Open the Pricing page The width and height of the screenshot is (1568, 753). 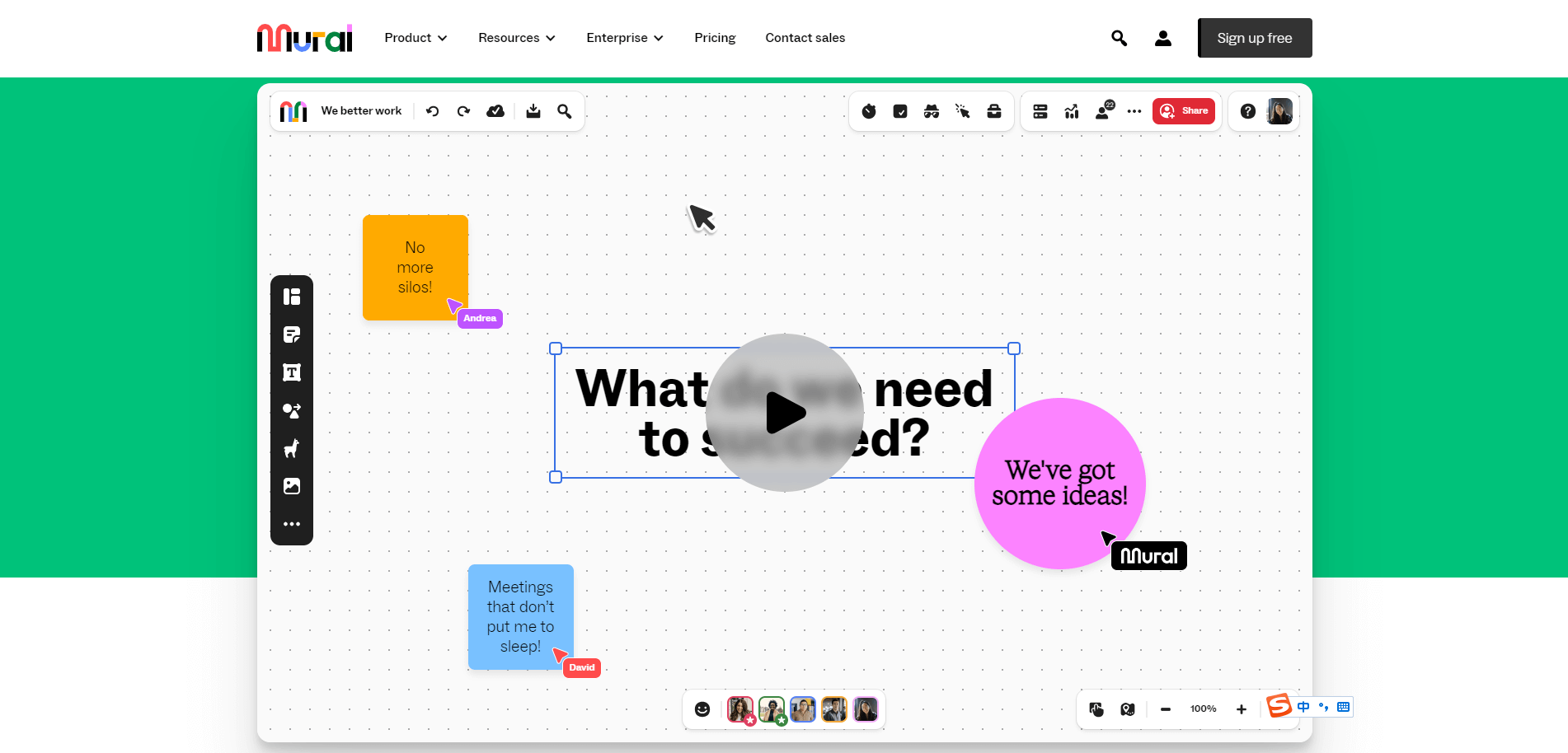(x=715, y=38)
